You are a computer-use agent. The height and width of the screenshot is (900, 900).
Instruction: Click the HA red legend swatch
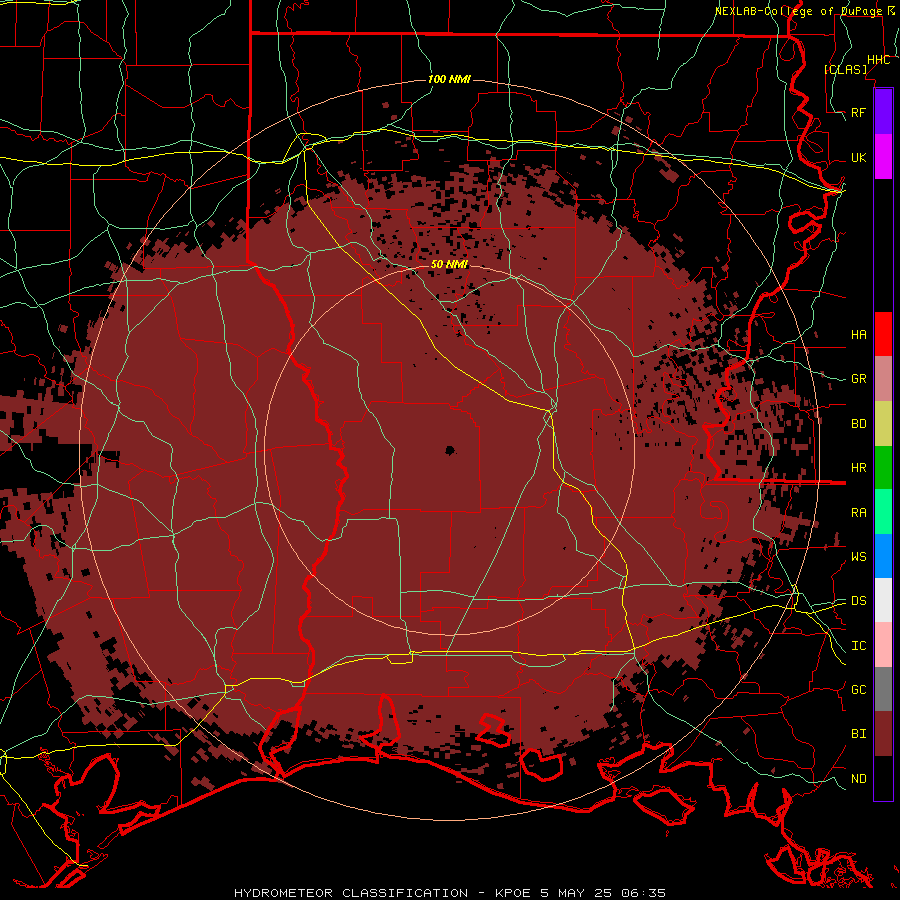(883, 334)
